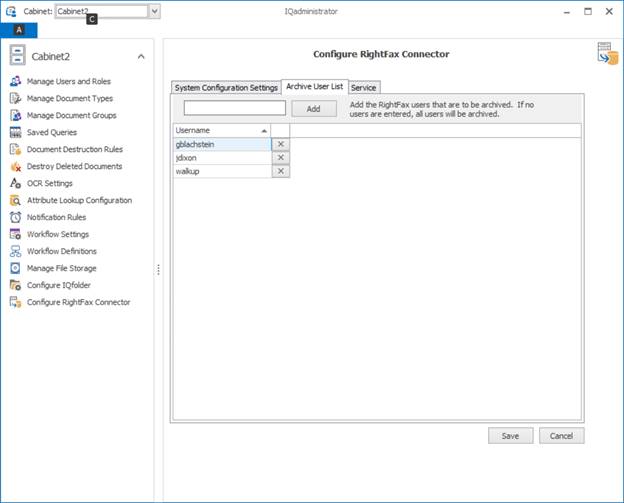
Task: Open the Cabinet dropdown arrow
Action: click(154, 11)
